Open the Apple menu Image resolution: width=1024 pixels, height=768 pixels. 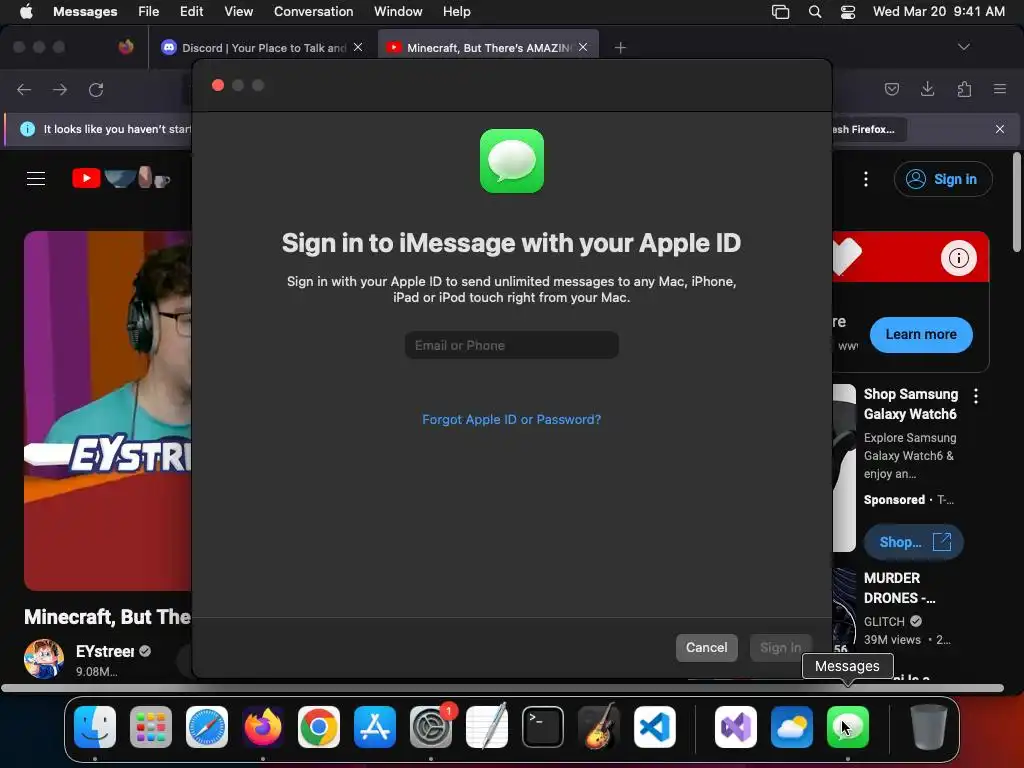coord(26,11)
